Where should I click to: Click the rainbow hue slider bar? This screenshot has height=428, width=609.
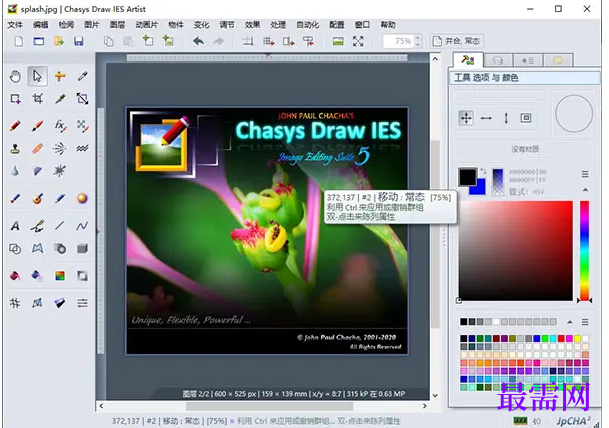[x=585, y=251]
